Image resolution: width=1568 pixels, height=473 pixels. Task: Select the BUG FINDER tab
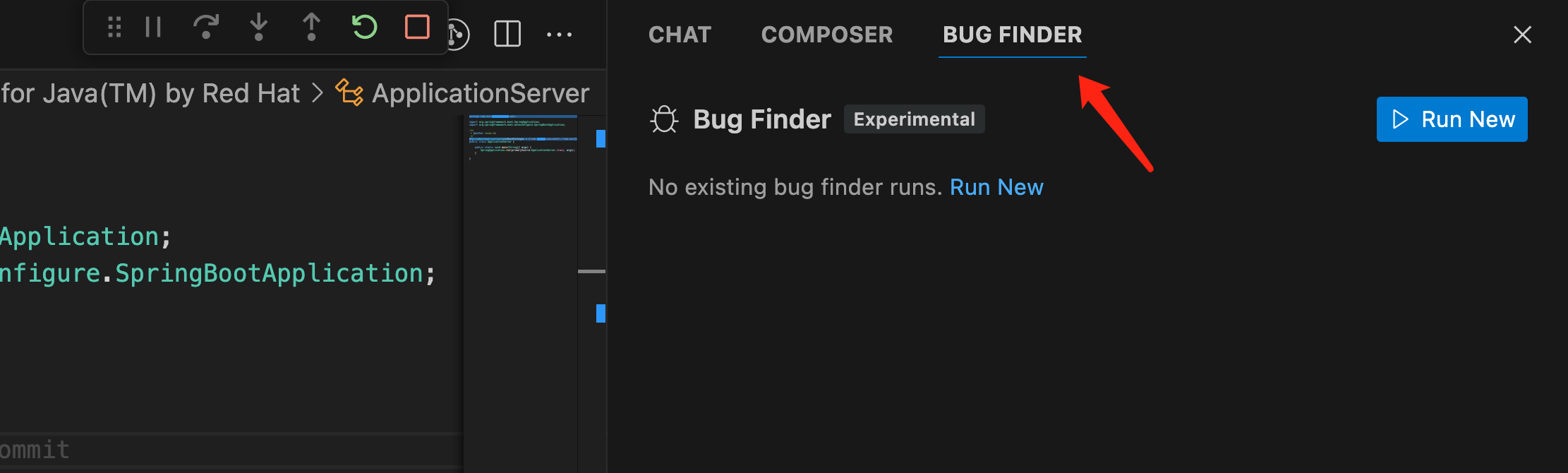tap(1012, 35)
